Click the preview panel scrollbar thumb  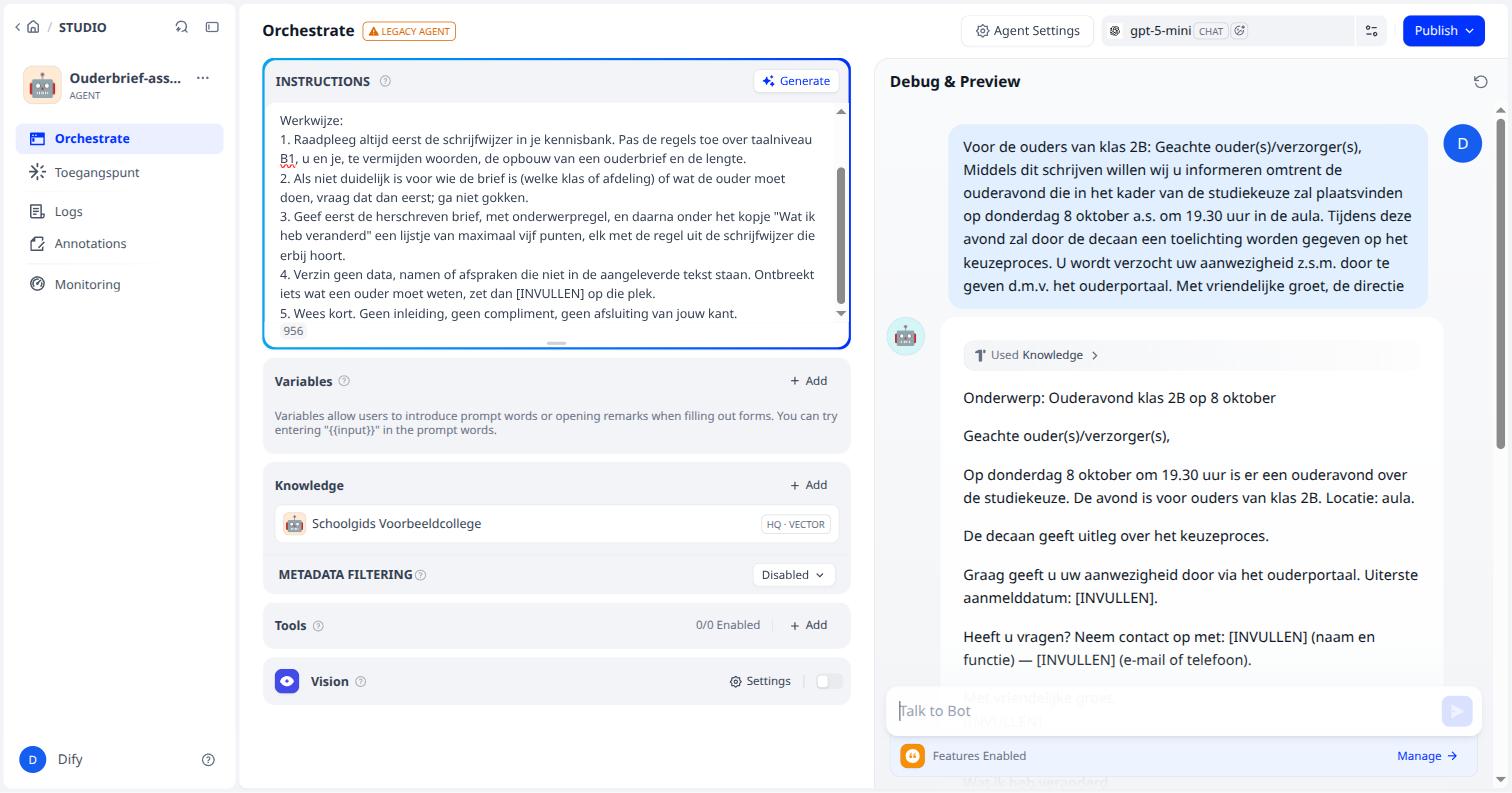1500,283
